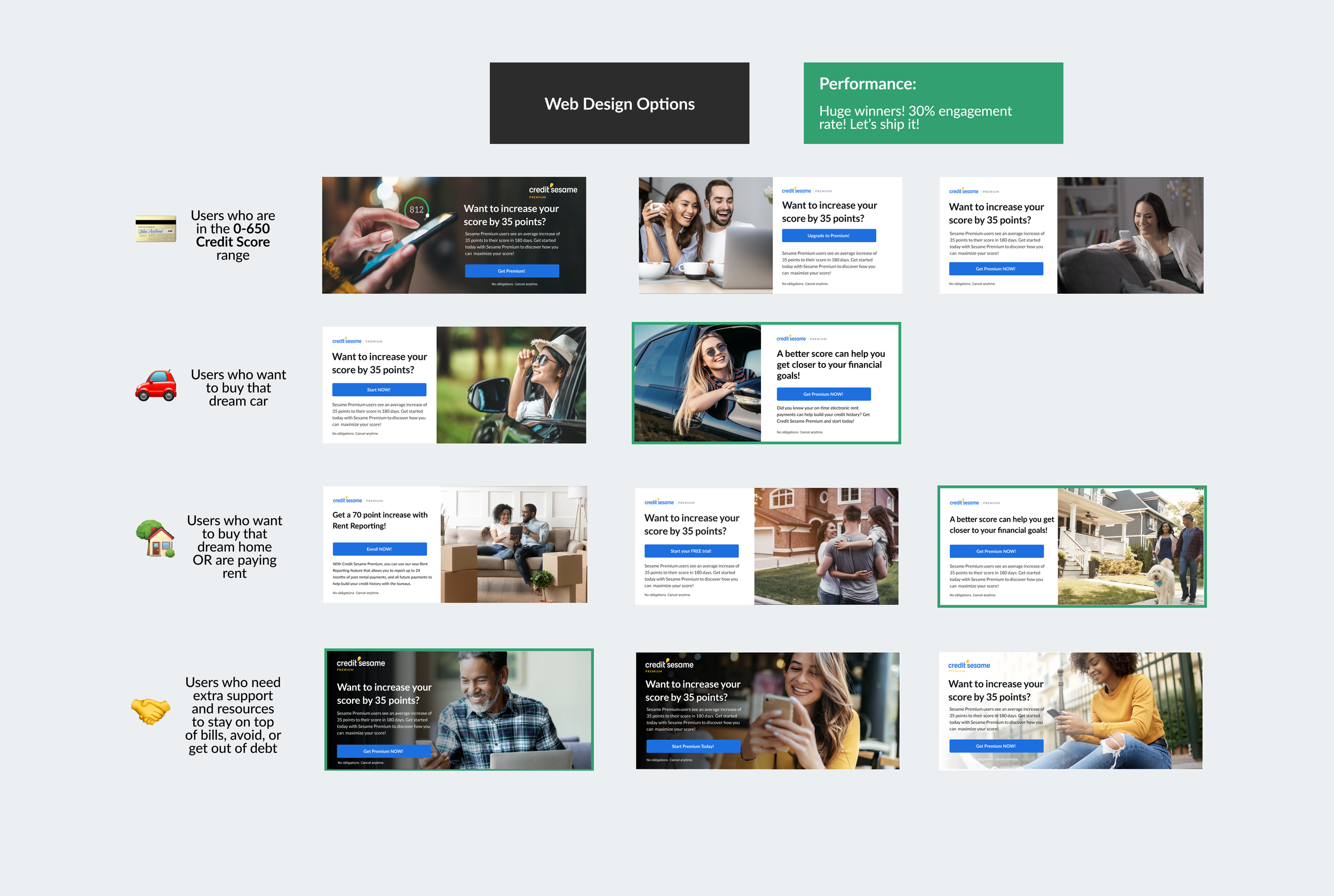This screenshot has width=1334, height=896.
Task: Click the house with tree emoji
Action: coord(155,538)
